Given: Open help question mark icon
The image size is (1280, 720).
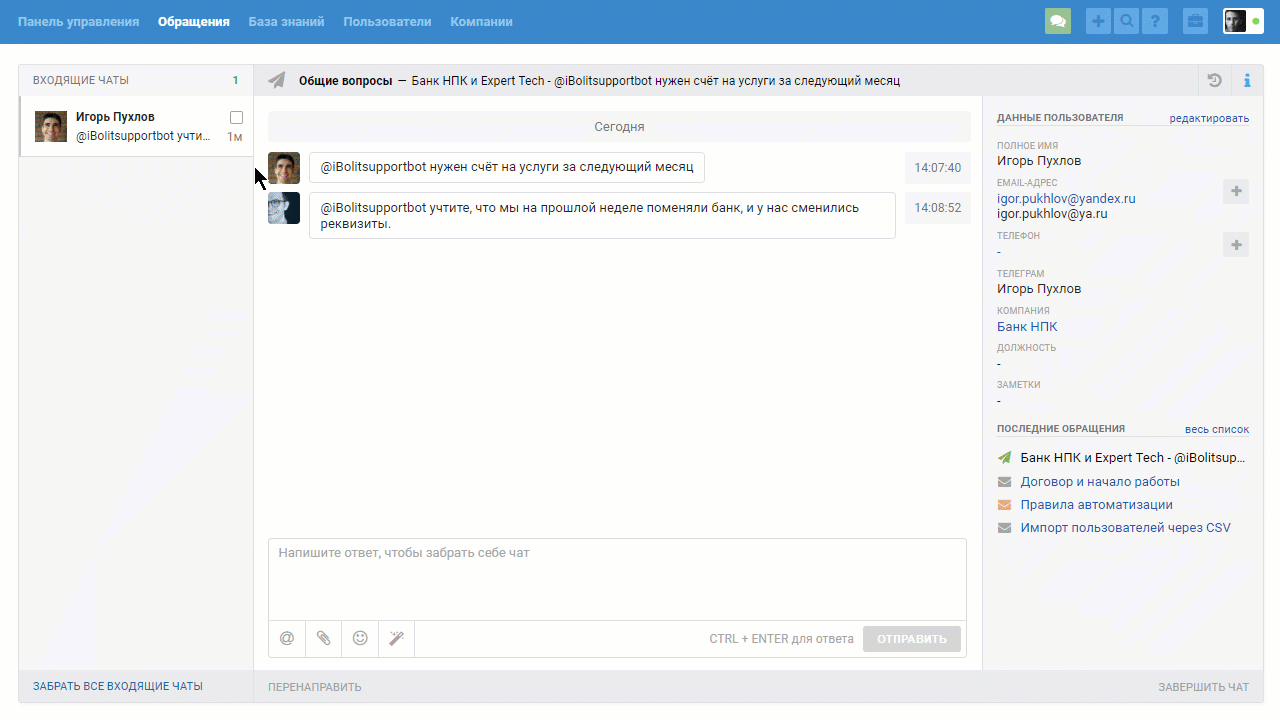Looking at the screenshot, I should (x=1155, y=21).
